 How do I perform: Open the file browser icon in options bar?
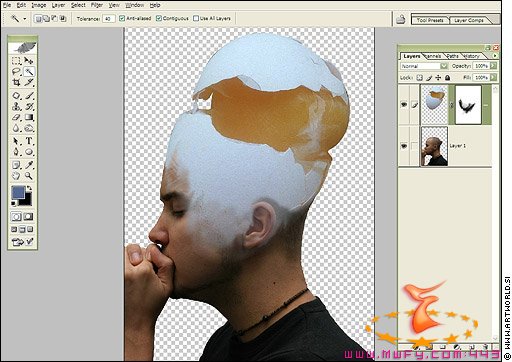click(x=401, y=20)
